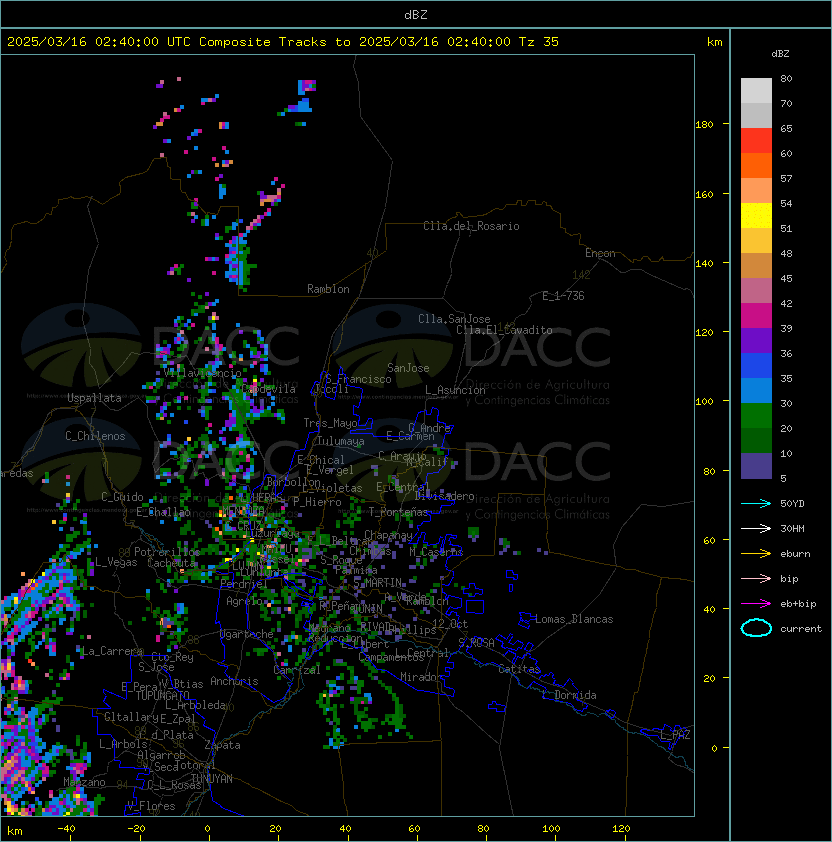
Task: Pick the slate violet 5-10 dBZ swatch
Action: [x=756, y=465]
